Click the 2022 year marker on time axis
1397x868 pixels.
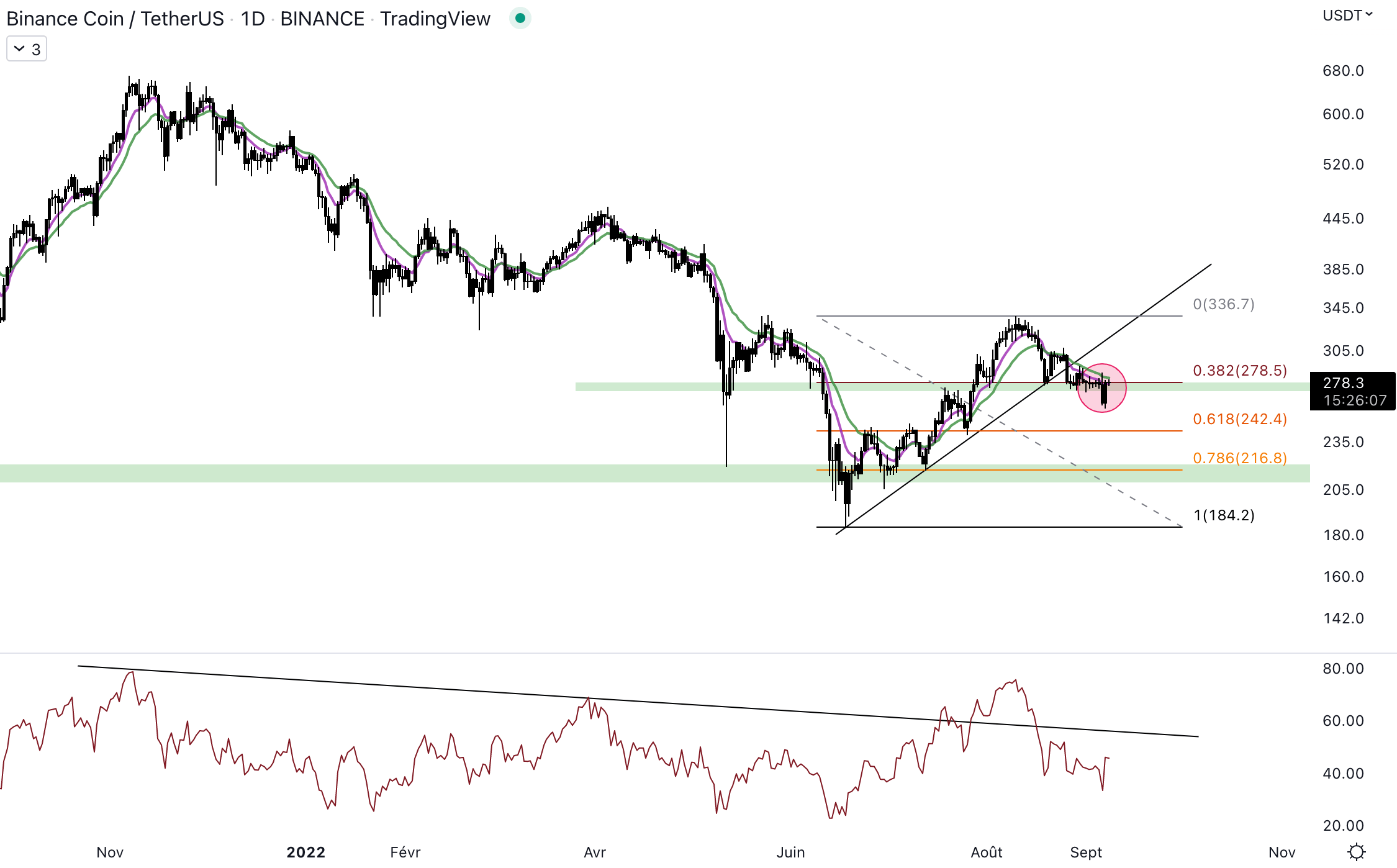point(305,852)
